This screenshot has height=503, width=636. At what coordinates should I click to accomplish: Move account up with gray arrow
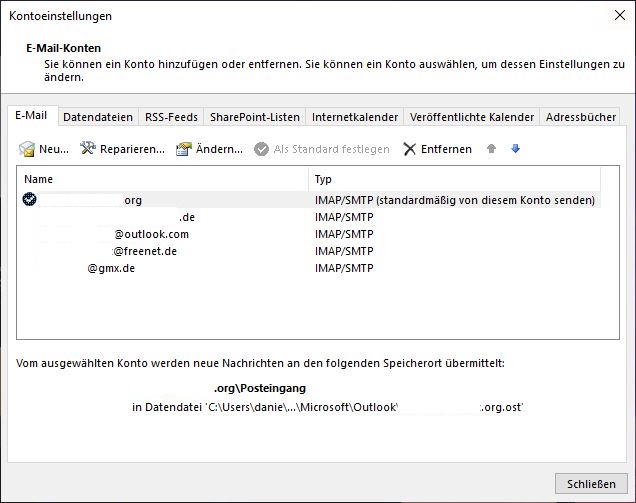pyautogui.click(x=491, y=148)
